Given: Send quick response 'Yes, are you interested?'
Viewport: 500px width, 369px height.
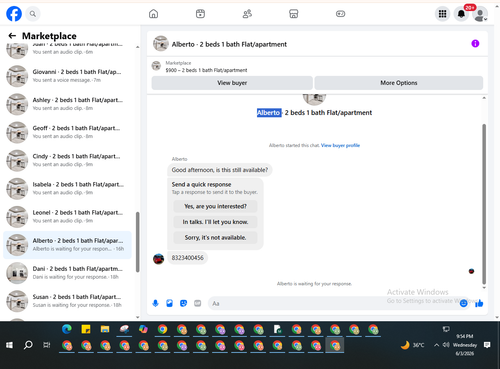Looking at the screenshot, I should pyautogui.click(x=215, y=206).
